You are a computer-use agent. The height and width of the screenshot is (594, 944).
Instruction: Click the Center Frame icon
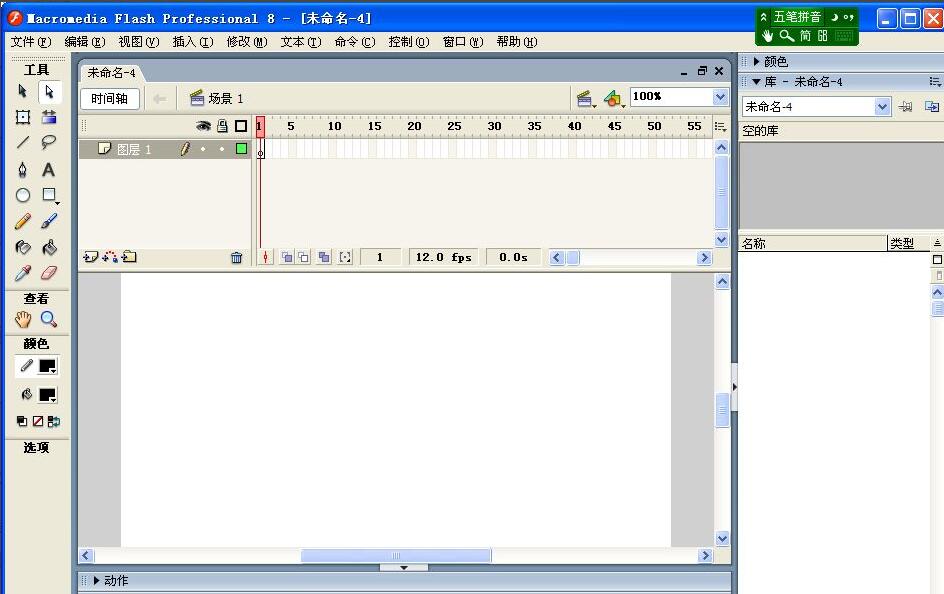tap(265, 258)
